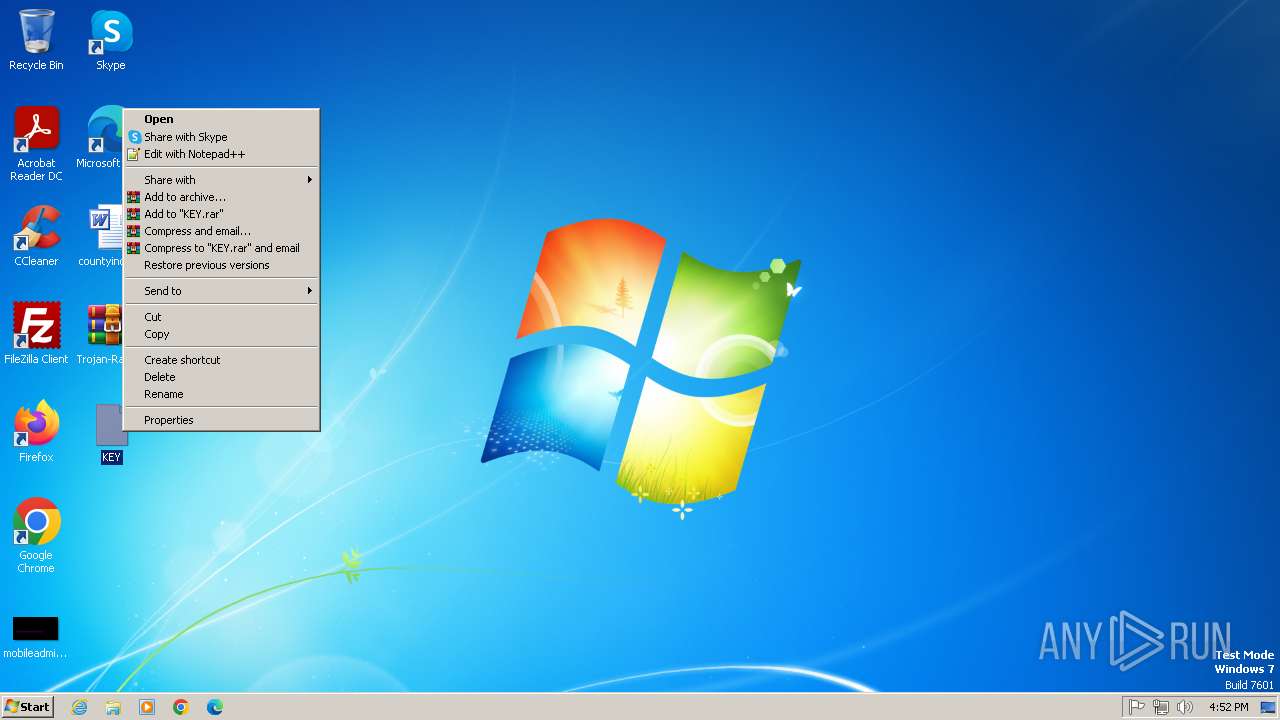Open the Google Chrome desktop shortcut
Viewport: 1280px width, 720px height.
pos(36,536)
